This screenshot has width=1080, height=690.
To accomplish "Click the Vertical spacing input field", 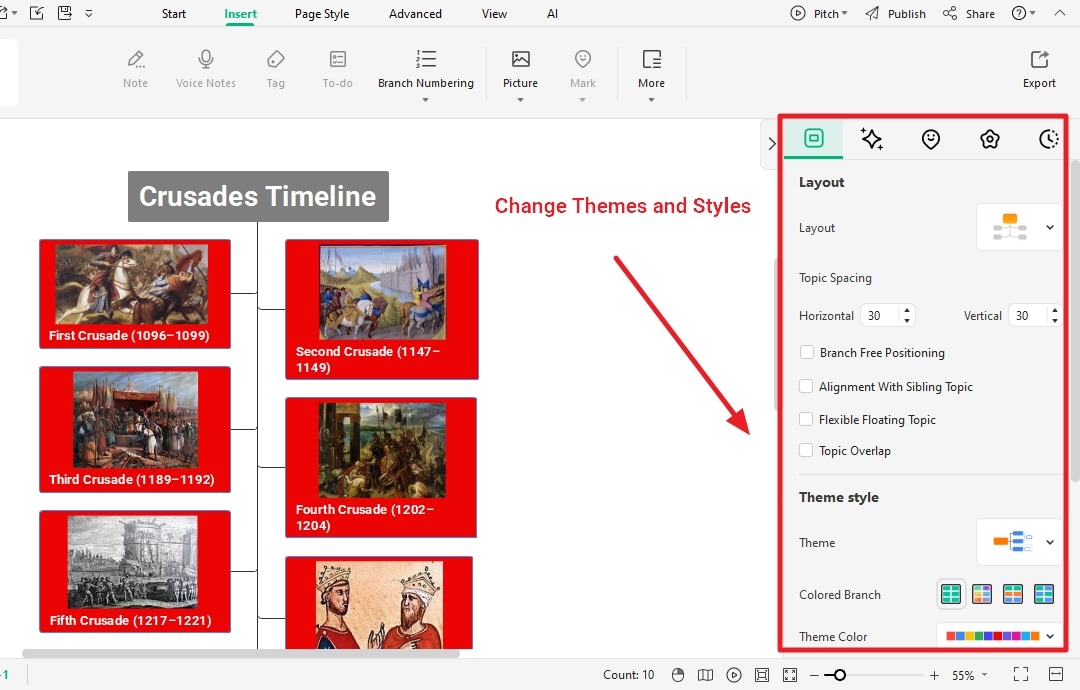I will [1028, 315].
